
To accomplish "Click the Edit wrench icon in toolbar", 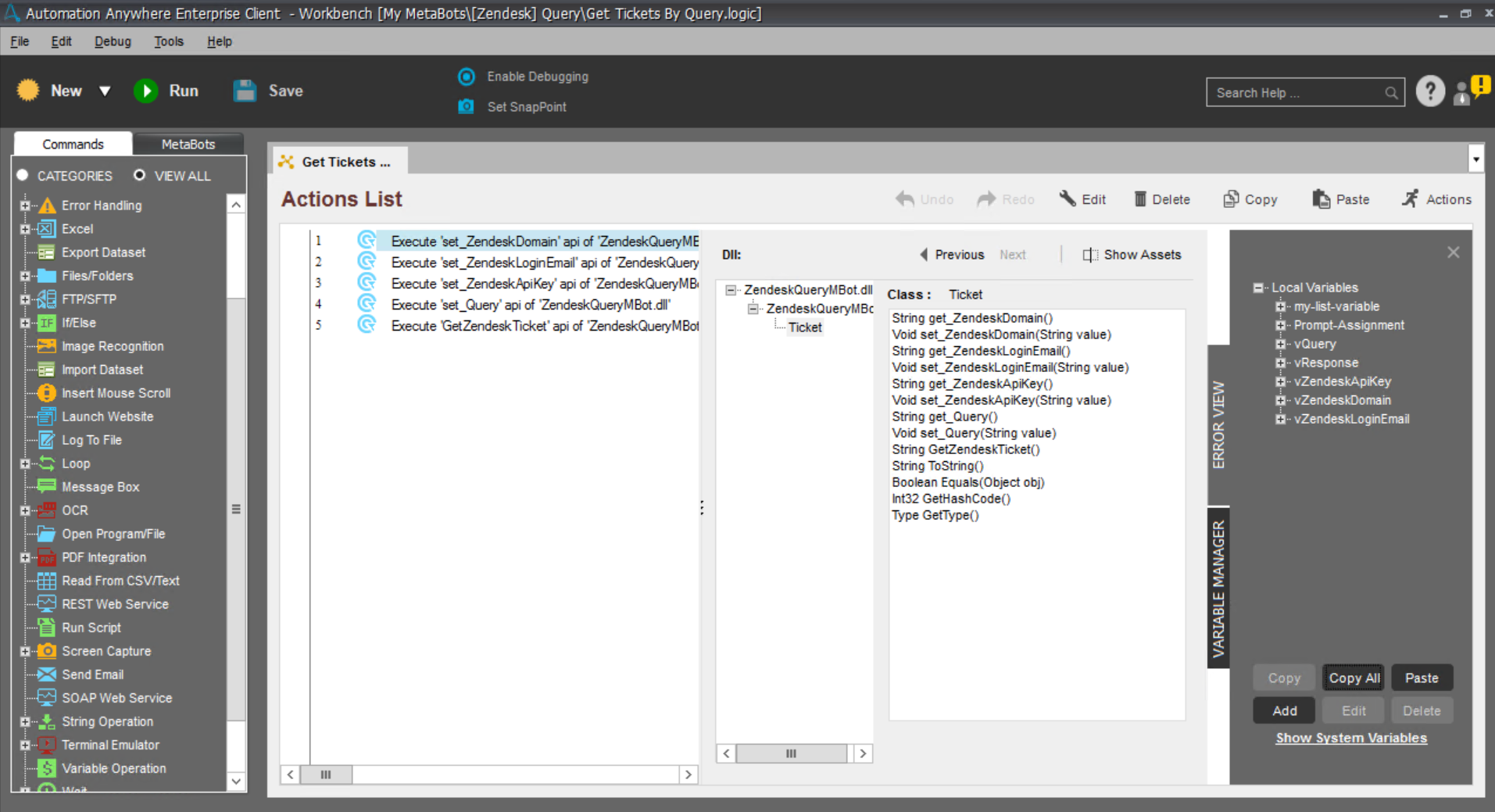I will 1068,199.
